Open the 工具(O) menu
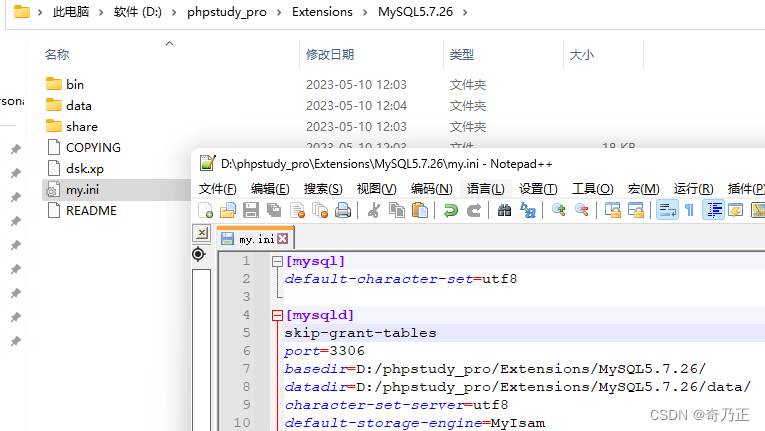Image resolution: width=765 pixels, height=431 pixels. pos(593,188)
